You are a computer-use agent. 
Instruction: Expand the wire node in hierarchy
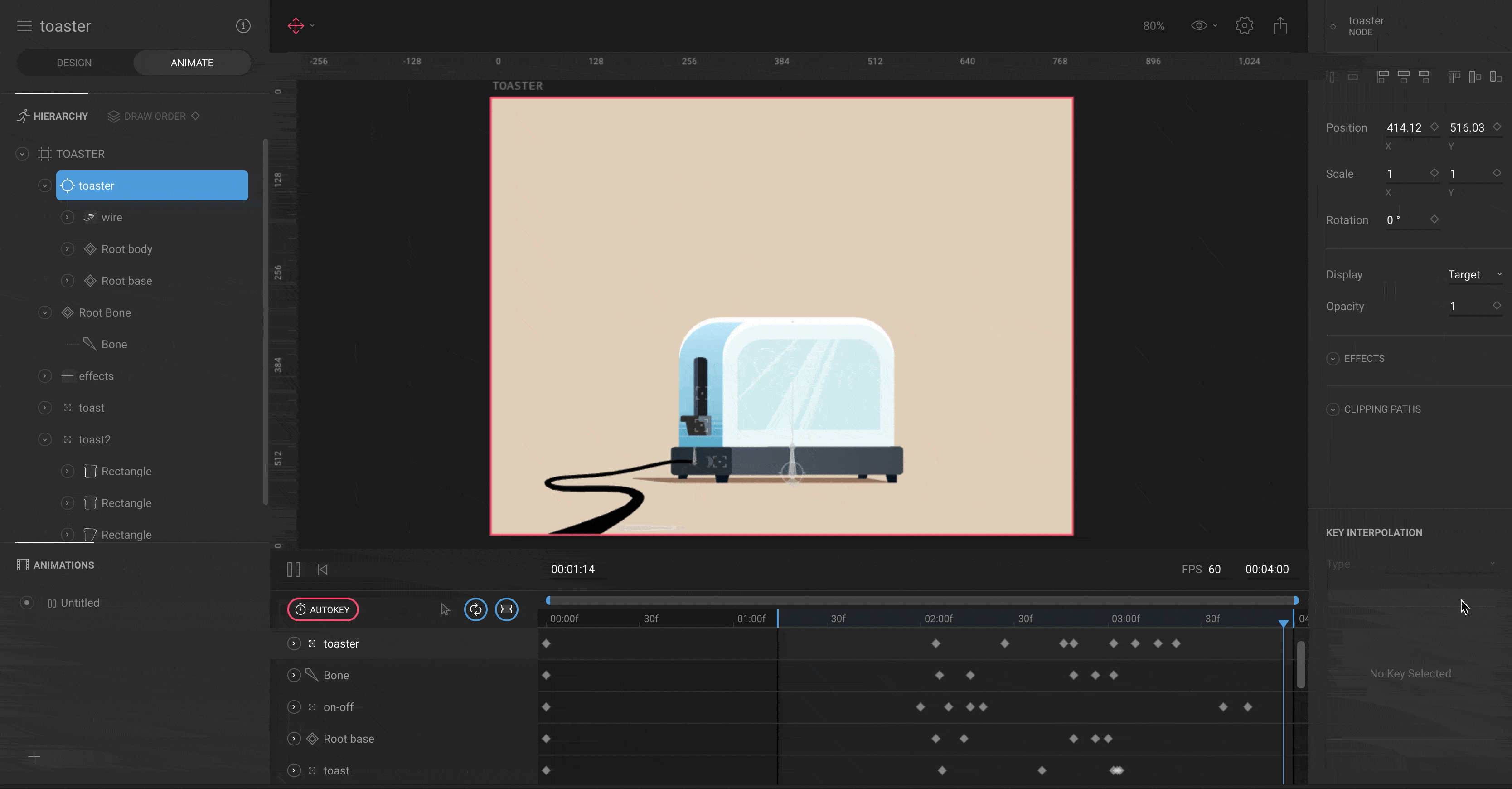point(68,217)
